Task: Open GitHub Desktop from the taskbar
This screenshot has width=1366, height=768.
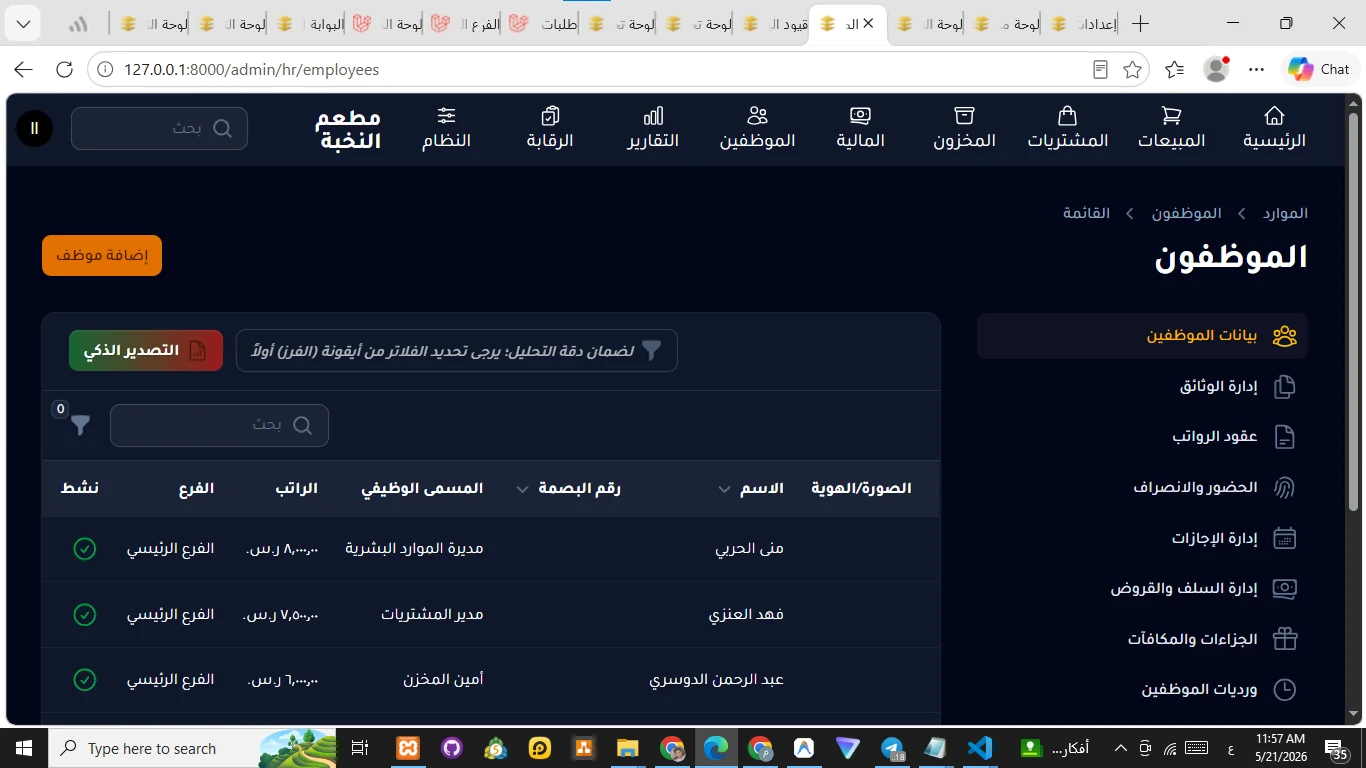Action: (x=451, y=748)
